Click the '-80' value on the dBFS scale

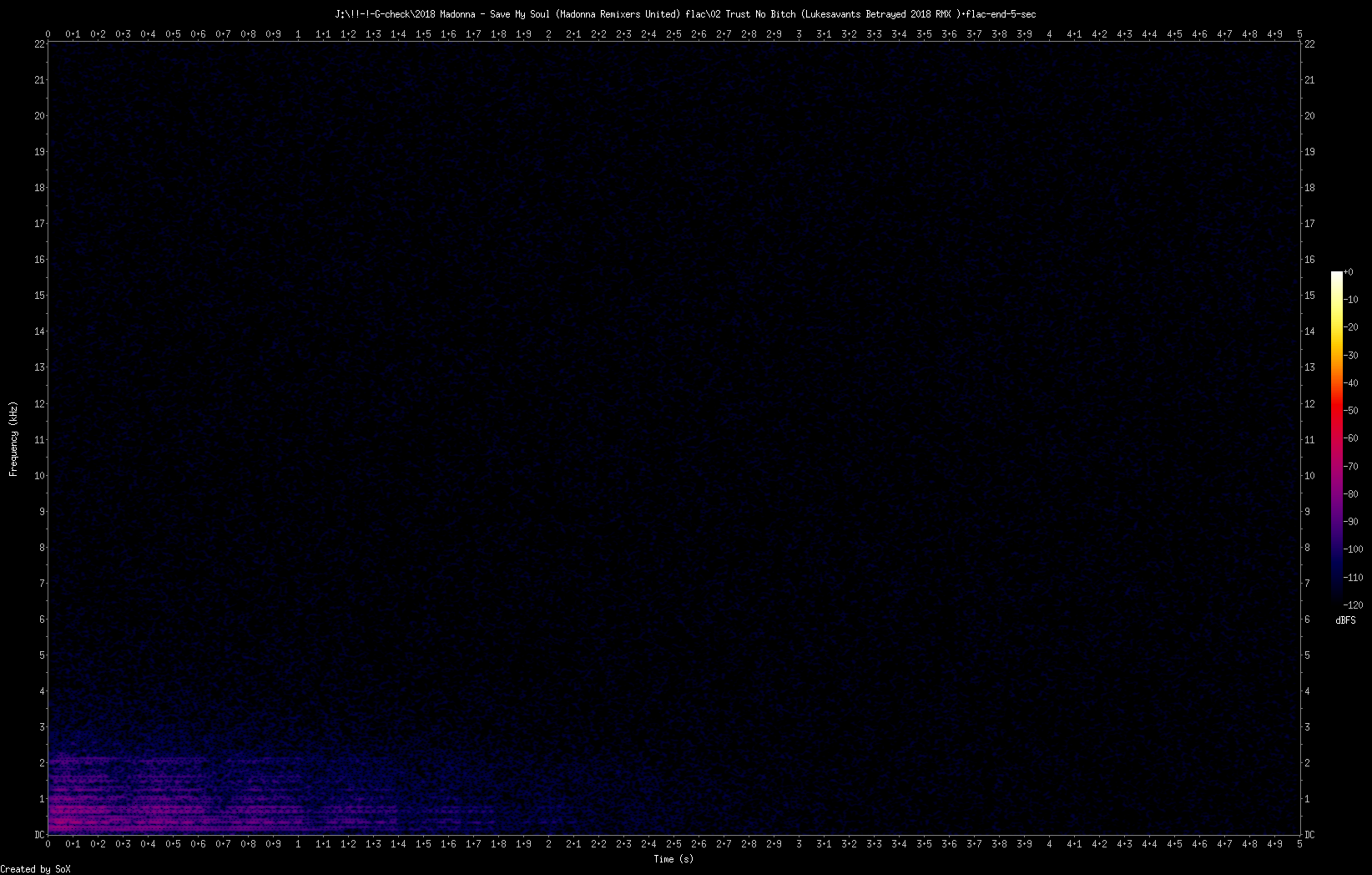[1351, 494]
